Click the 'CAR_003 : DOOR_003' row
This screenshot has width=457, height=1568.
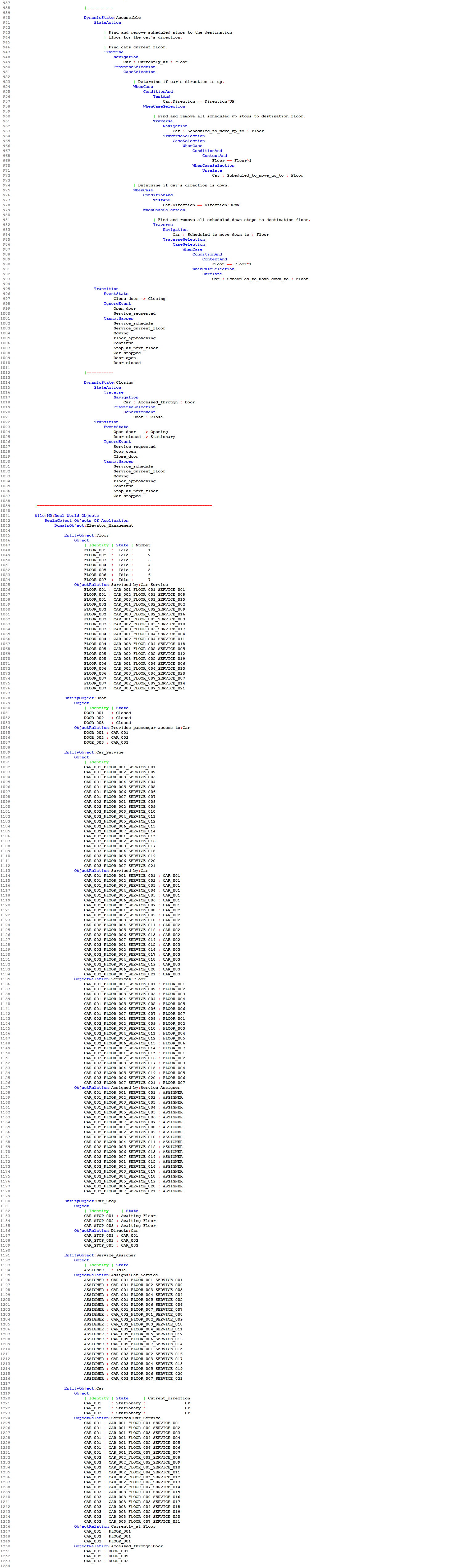pos(106,1561)
